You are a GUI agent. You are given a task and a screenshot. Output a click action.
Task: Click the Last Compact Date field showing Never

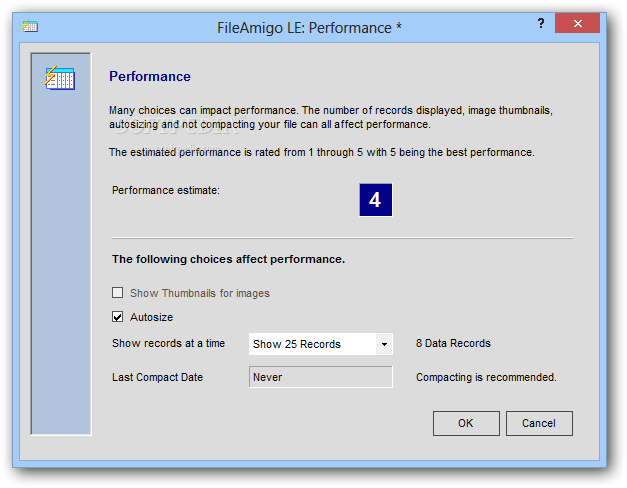click(321, 377)
